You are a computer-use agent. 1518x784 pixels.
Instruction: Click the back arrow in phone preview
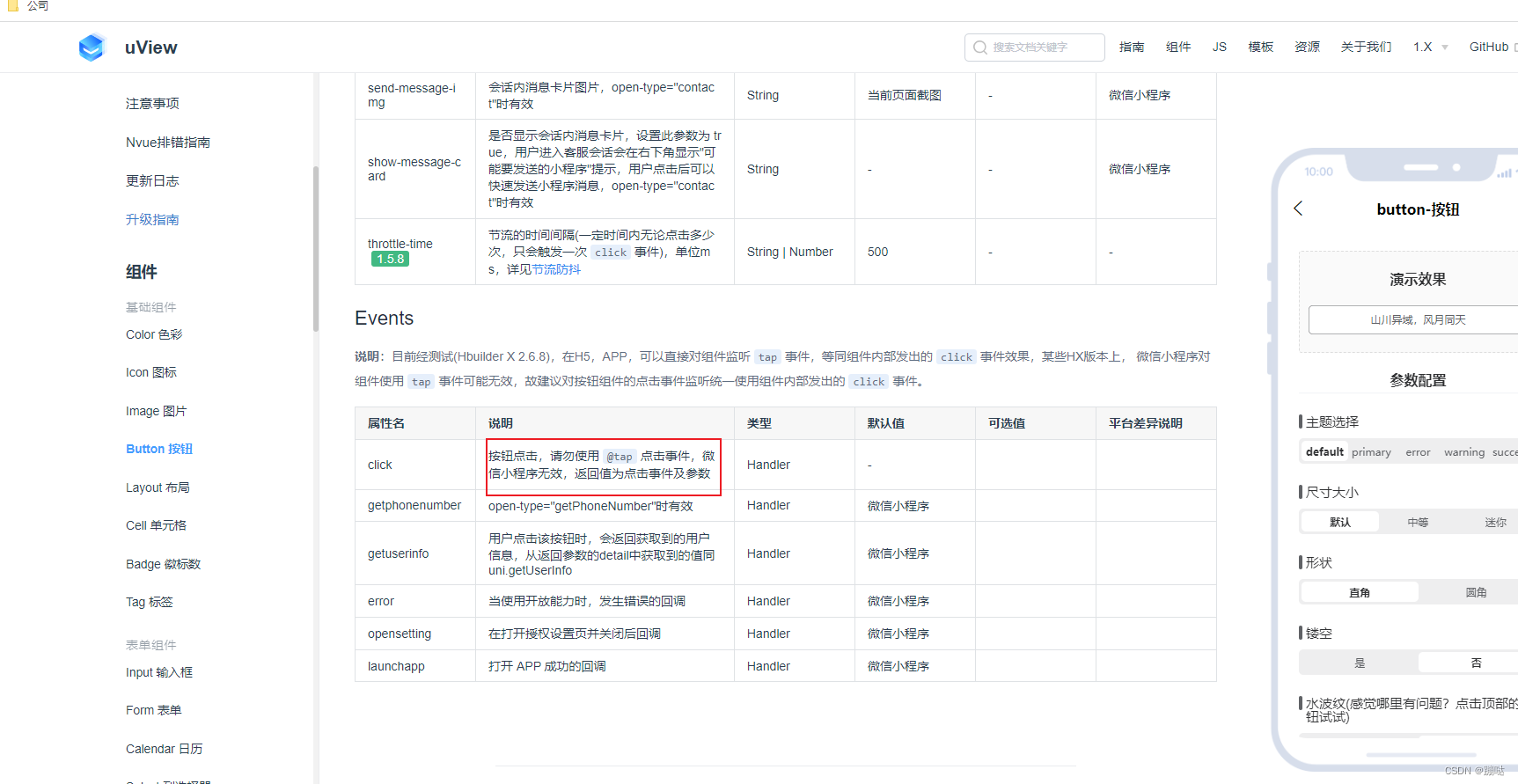pyautogui.click(x=1298, y=209)
